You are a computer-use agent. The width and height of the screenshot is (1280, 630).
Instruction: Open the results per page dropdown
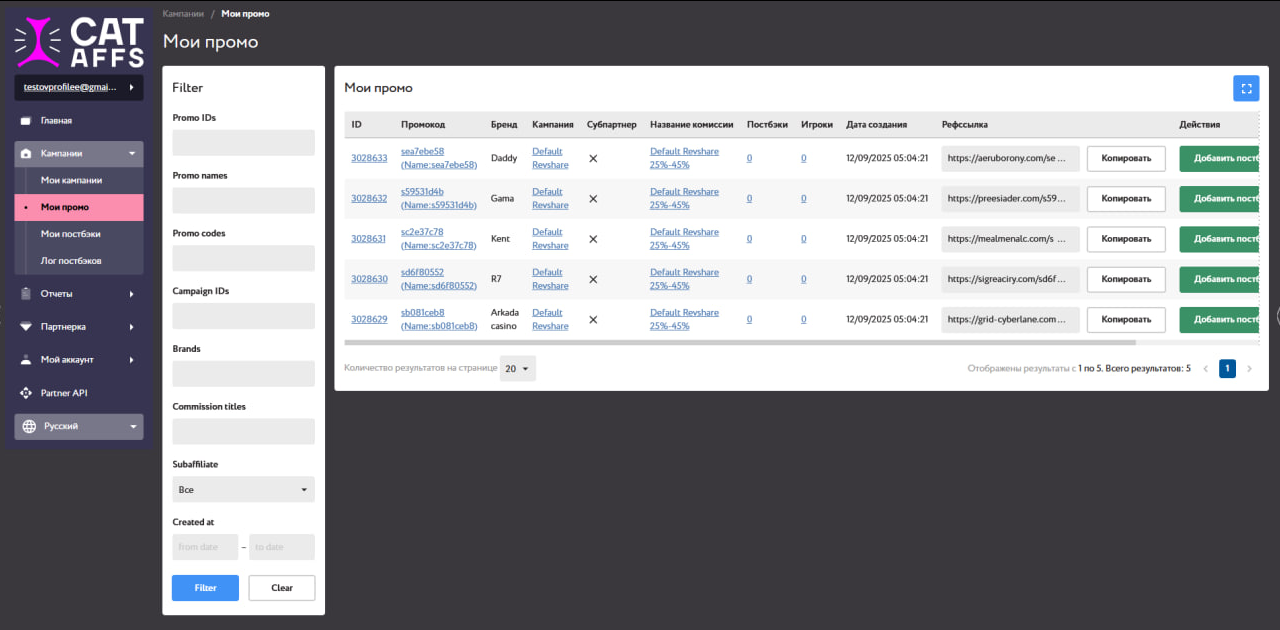(x=519, y=368)
